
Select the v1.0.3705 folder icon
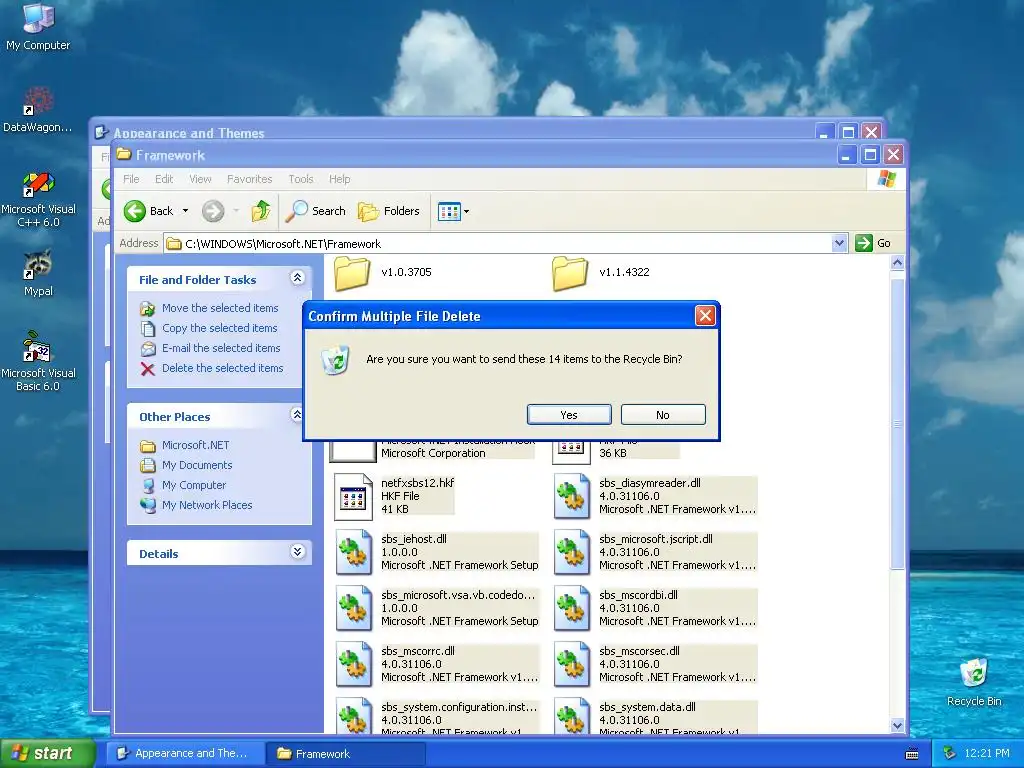(x=353, y=274)
